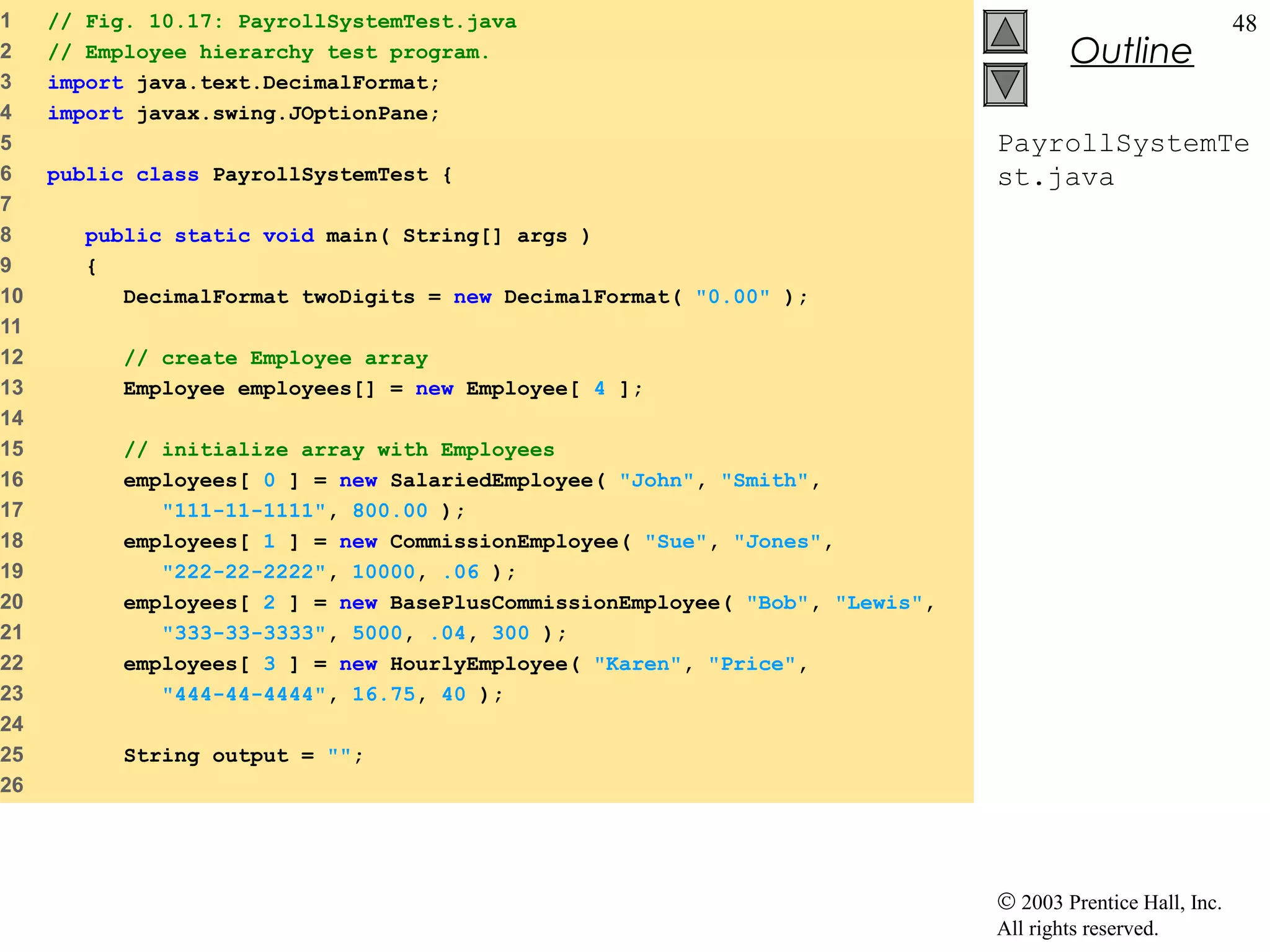Image resolution: width=1270 pixels, height=952 pixels.
Task: Click the Fig. 10.17 comment line
Action: pos(282,22)
